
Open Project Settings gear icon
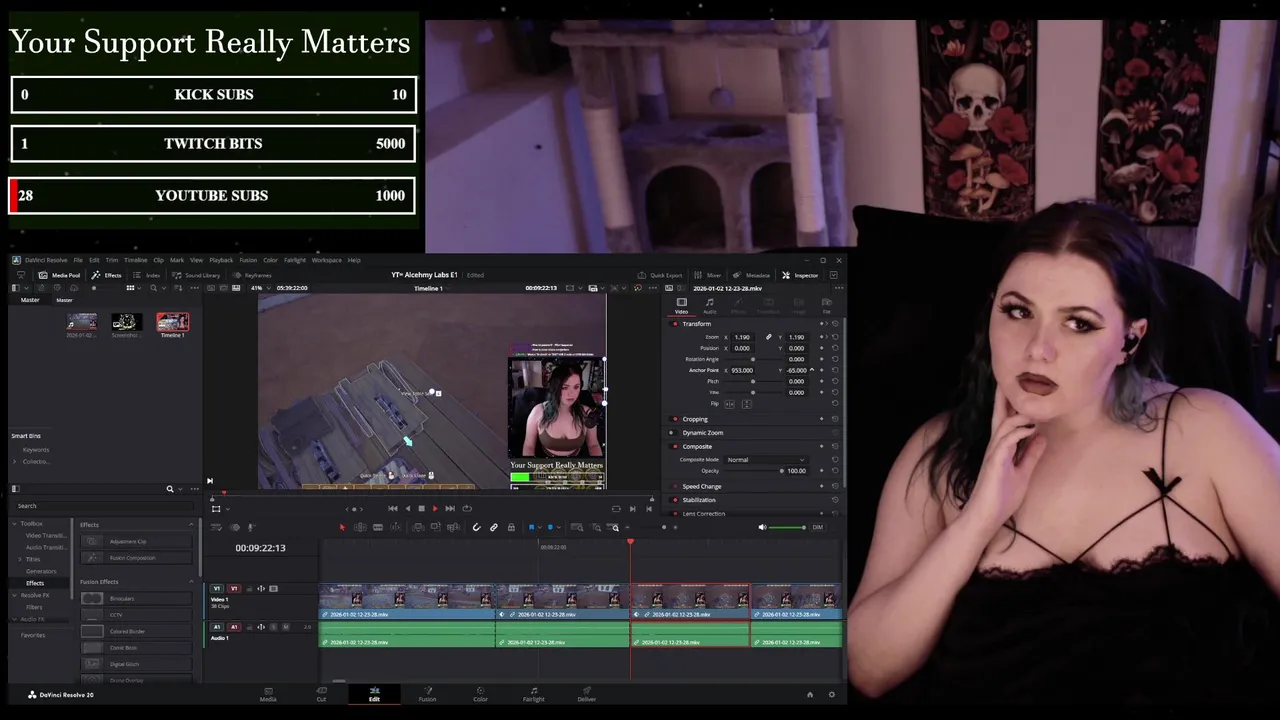831,694
